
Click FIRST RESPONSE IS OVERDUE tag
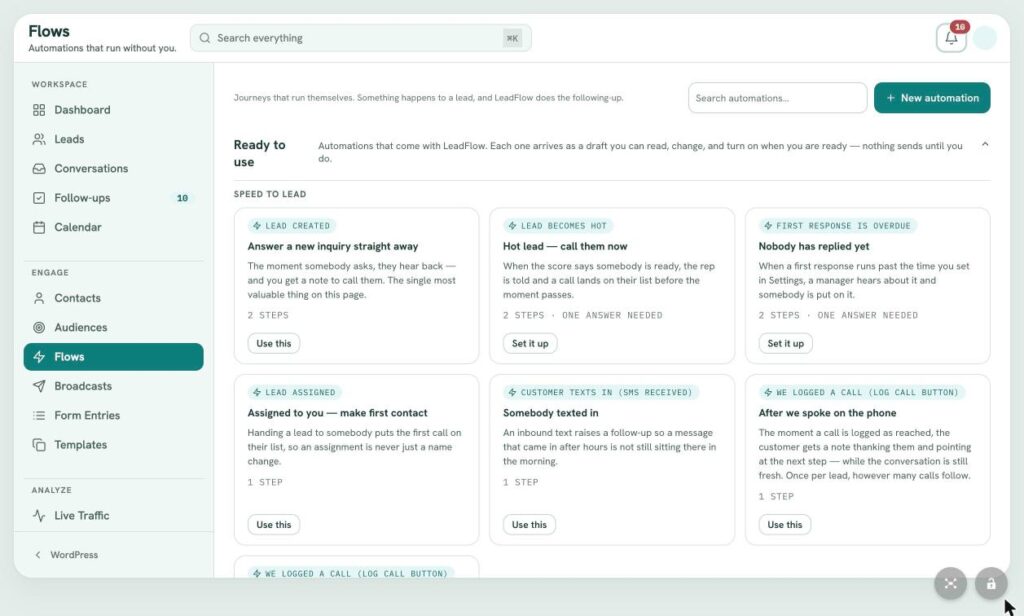tap(837, 226)
